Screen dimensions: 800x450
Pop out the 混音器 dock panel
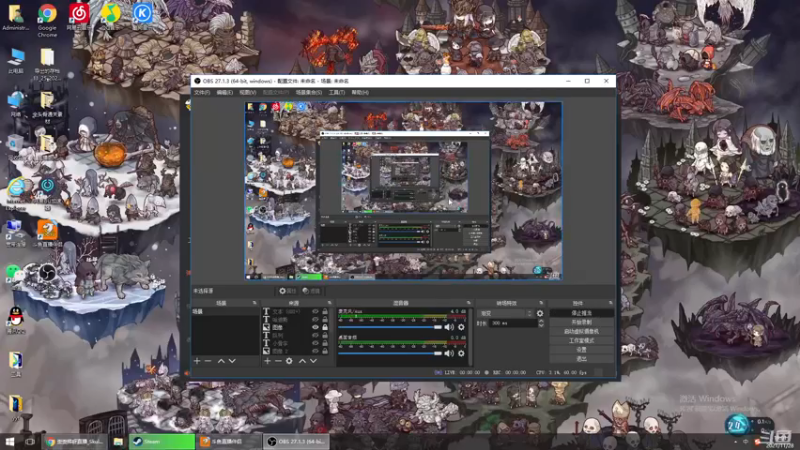click(468, 303)
